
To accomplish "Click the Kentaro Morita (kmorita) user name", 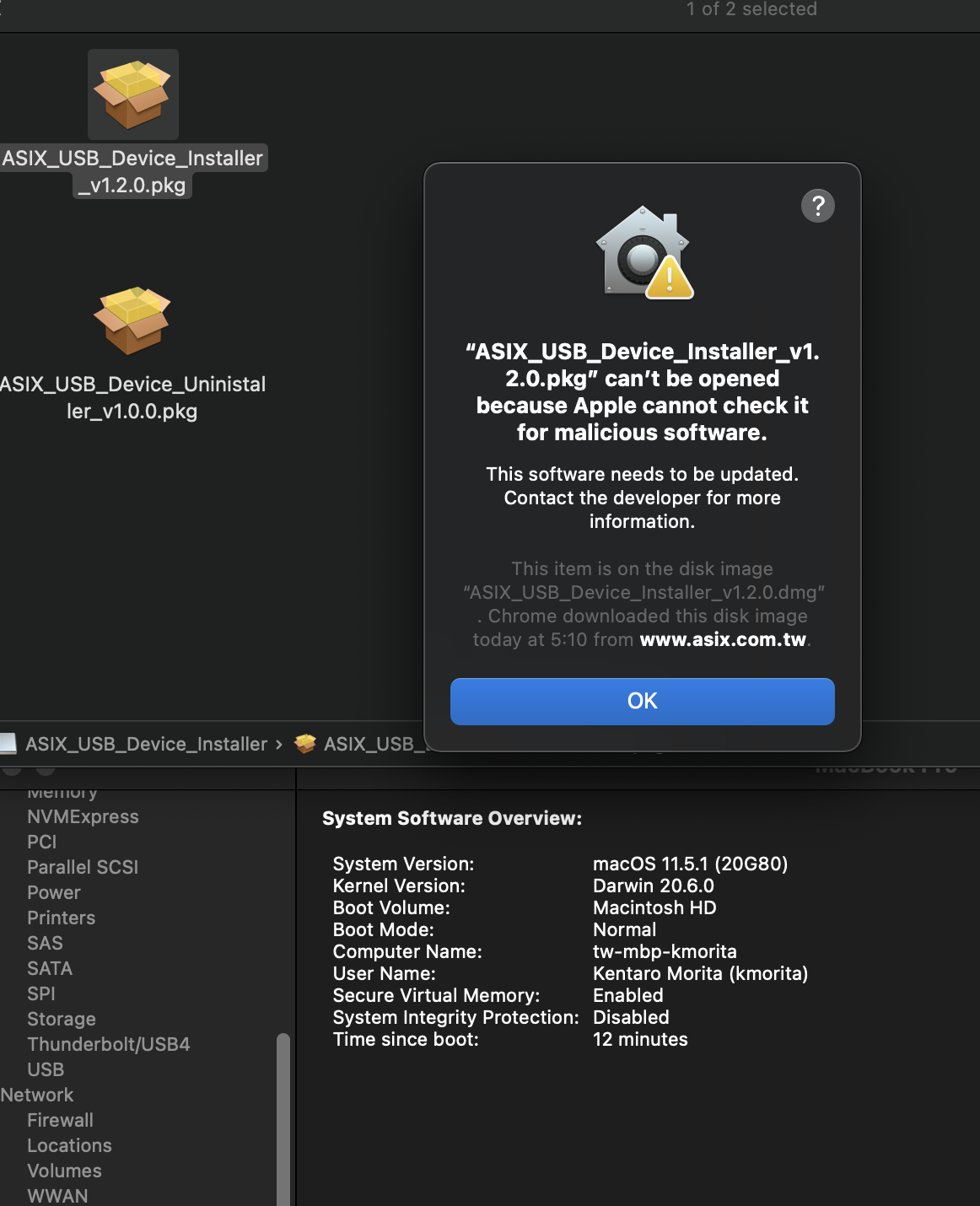I will click(700, 973).
